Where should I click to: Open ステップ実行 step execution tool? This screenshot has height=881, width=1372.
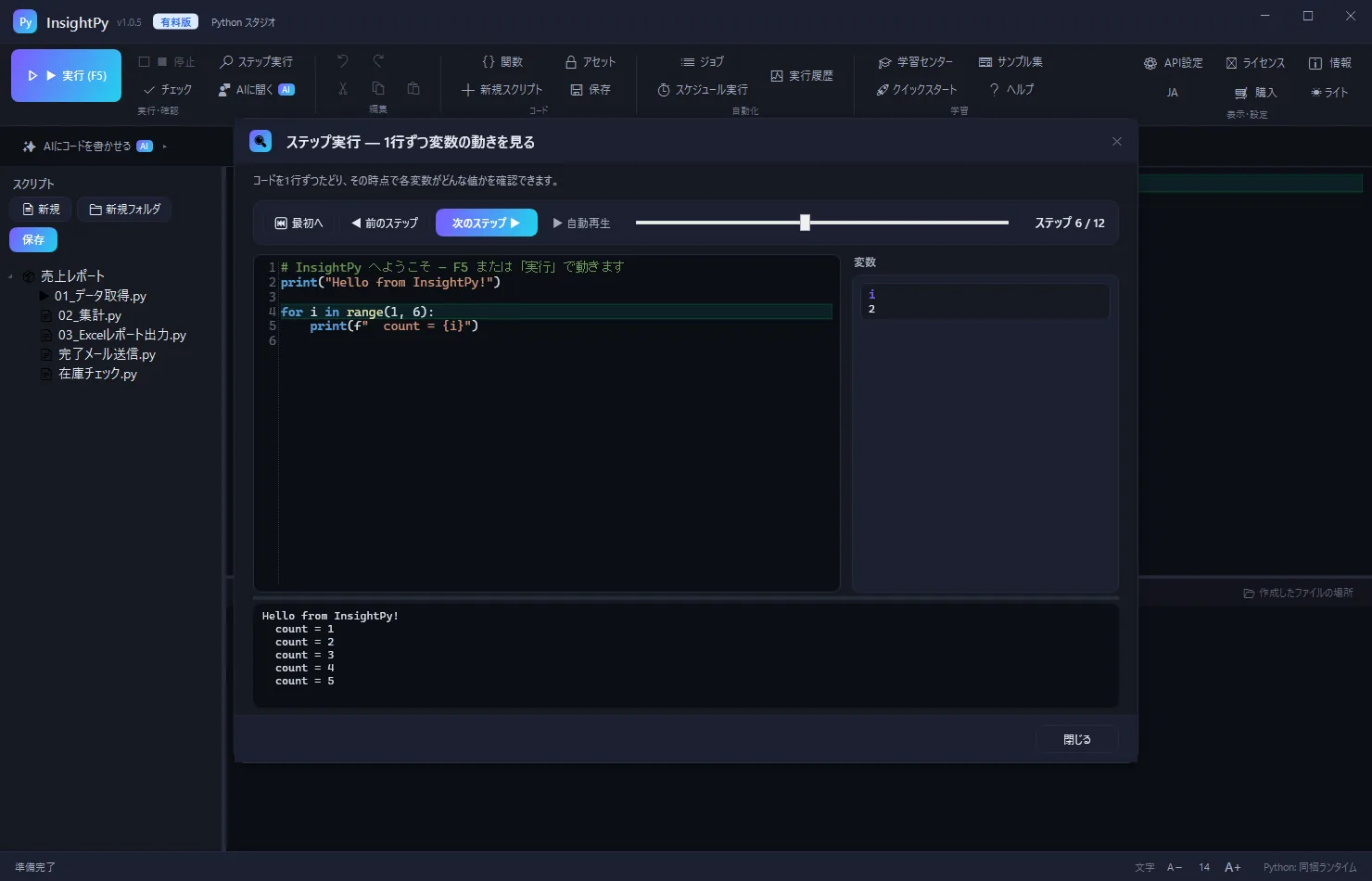click(x=256, y=62)
